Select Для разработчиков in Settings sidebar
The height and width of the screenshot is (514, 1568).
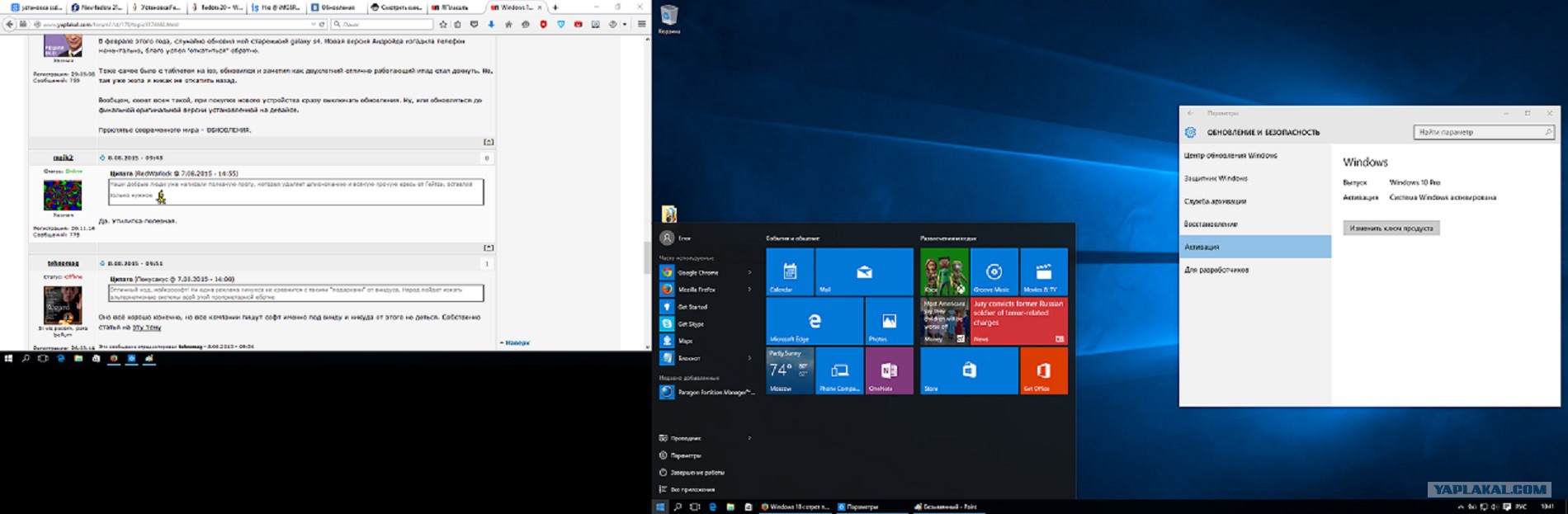click(x=1216, y=270)
